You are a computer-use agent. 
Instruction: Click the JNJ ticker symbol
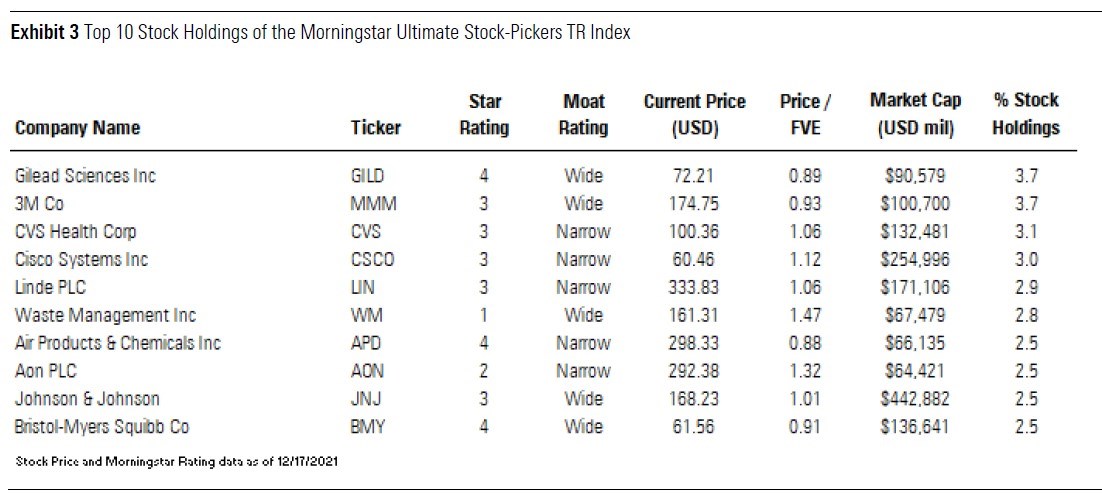coord(366,399)
